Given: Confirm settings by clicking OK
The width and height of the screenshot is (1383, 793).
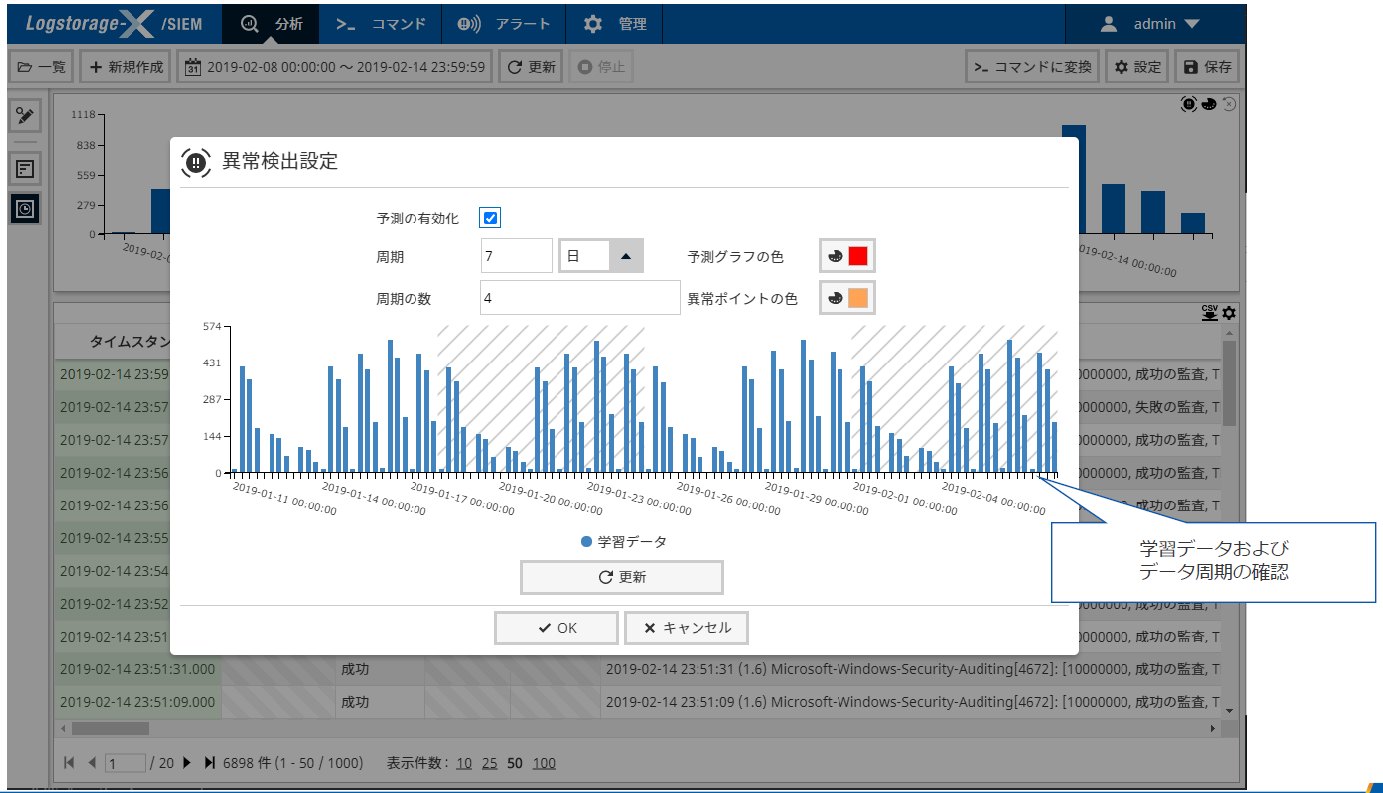Looking at the screenshot, I should pyautogui.click(x=556, y=628).
